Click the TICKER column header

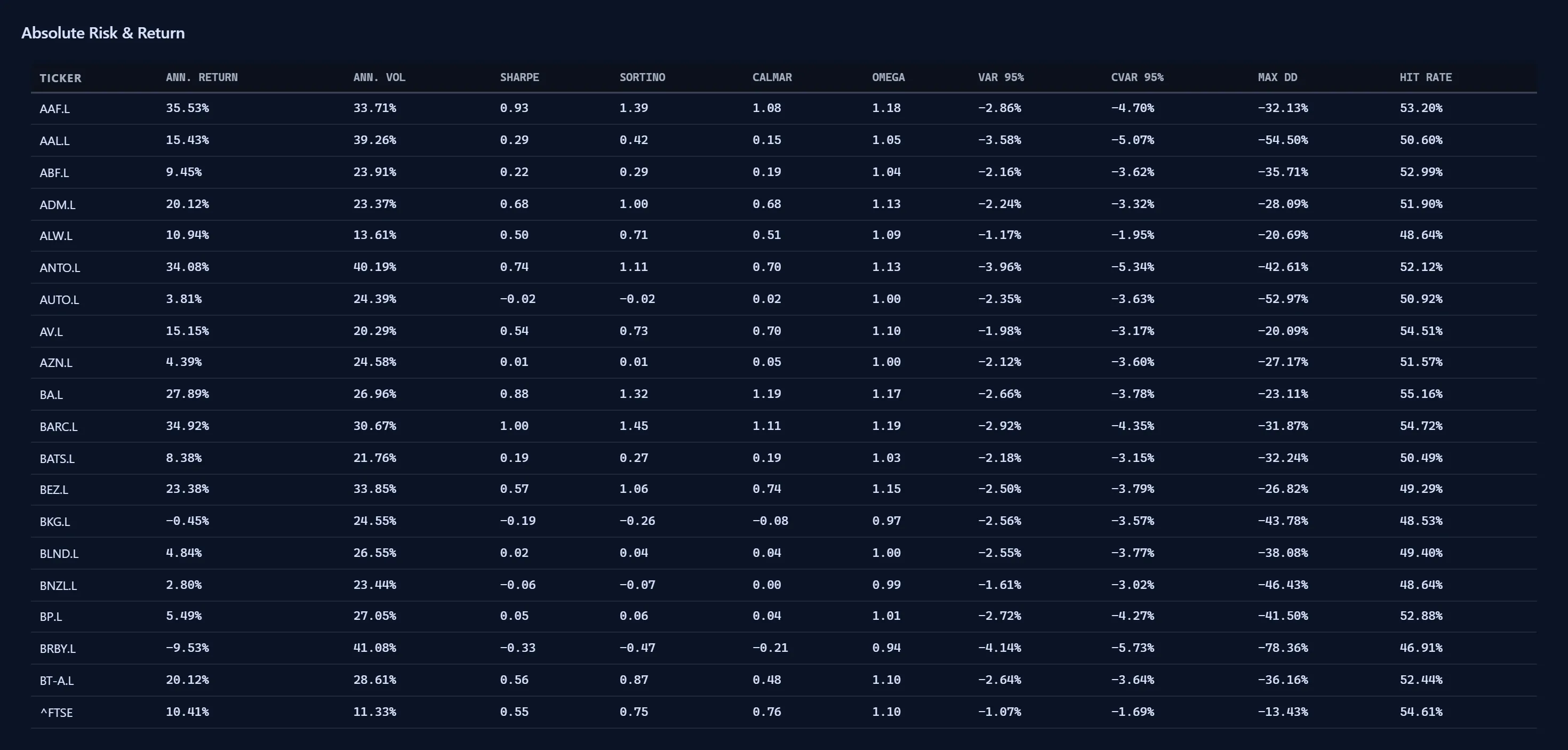(60, 78)
